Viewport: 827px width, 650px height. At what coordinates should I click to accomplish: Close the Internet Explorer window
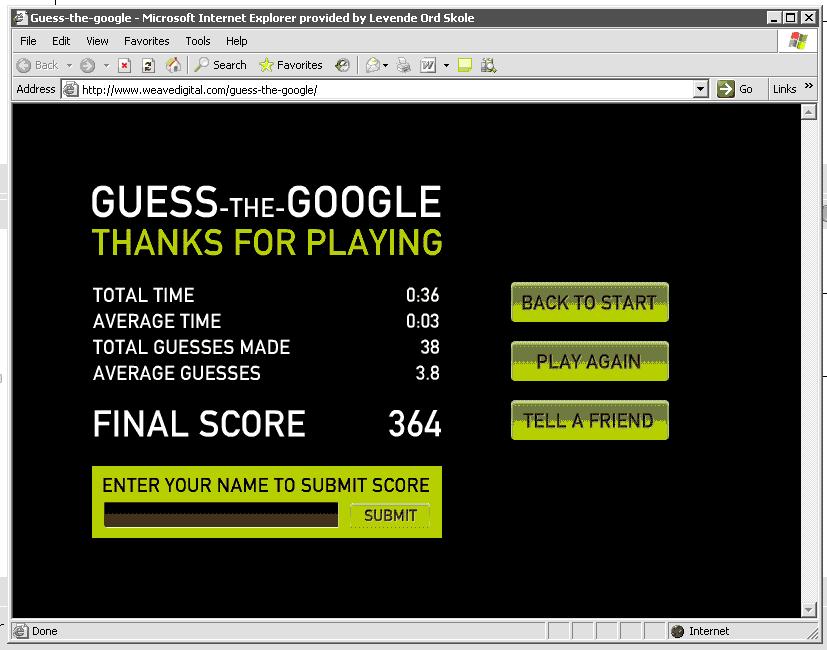[809, 18]
